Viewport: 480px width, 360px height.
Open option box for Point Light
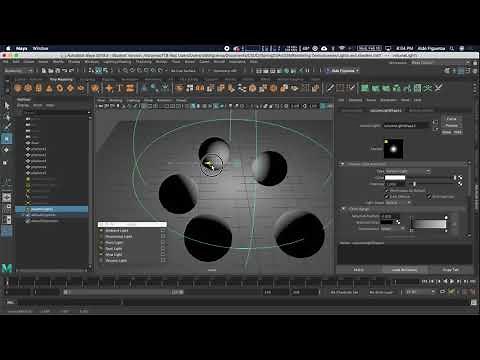coord(163,243)
